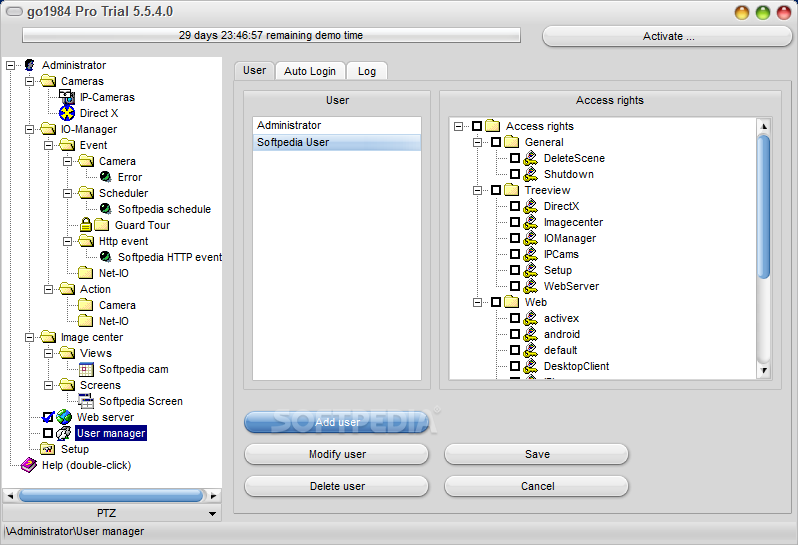Click the Shutdown access-right key icon

point(531,174)
